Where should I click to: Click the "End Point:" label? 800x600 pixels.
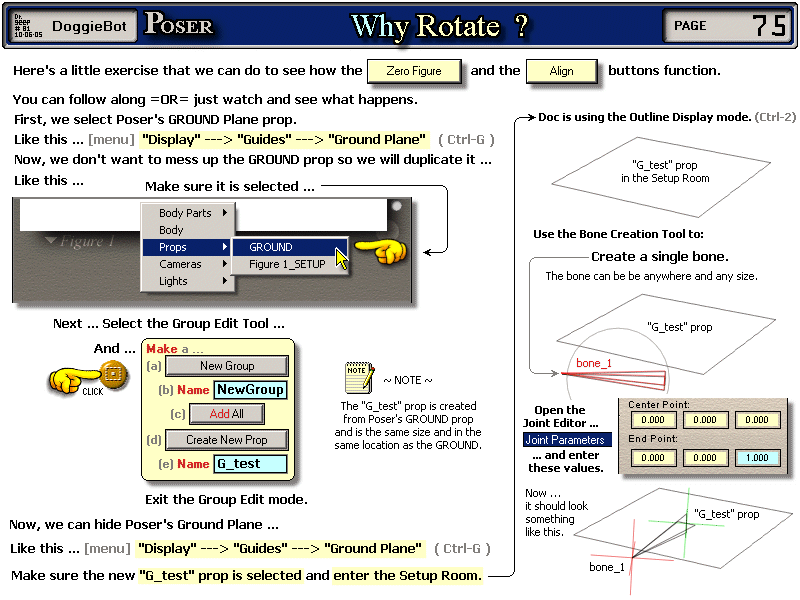tap(653, 439)
